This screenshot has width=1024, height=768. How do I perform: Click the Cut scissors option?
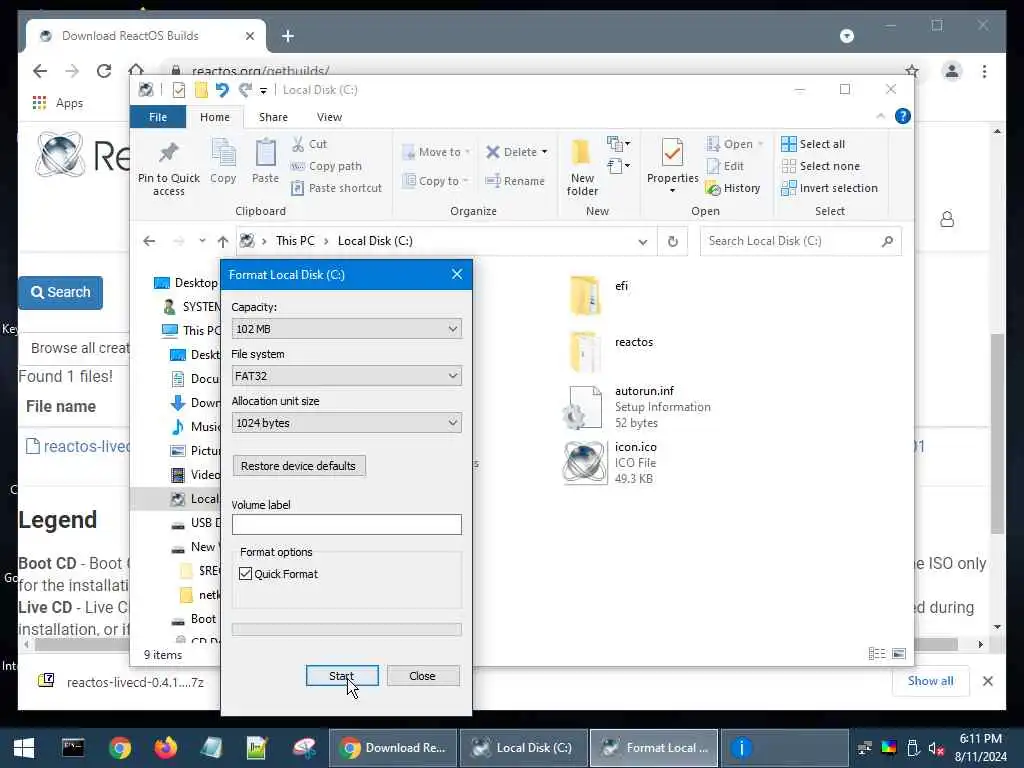tap(310, 144)
